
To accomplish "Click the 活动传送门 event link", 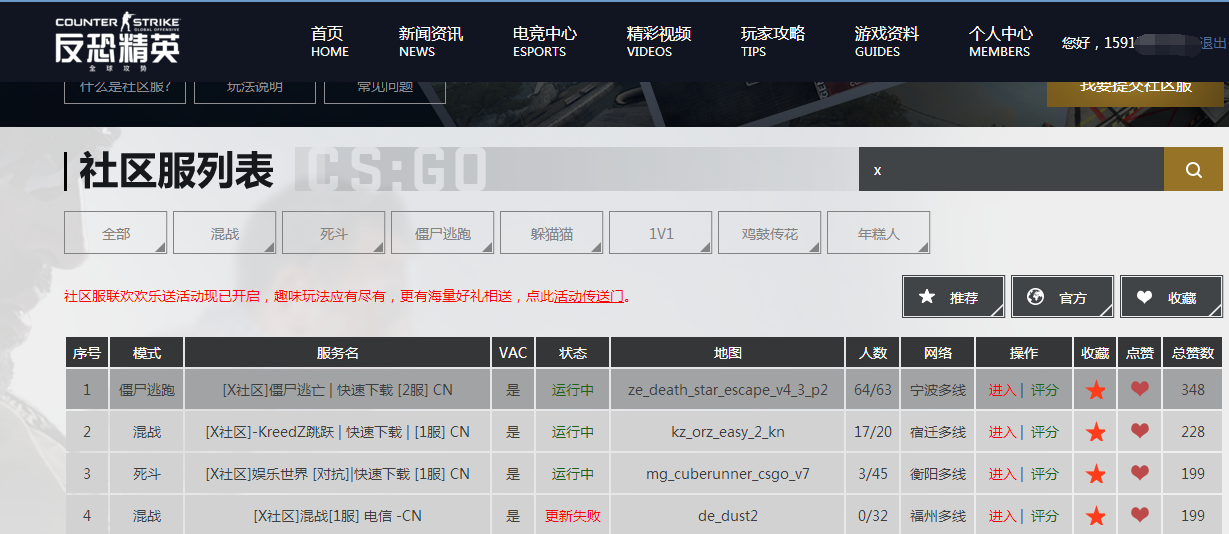I will pyautogui.click(x=589, y=296).
